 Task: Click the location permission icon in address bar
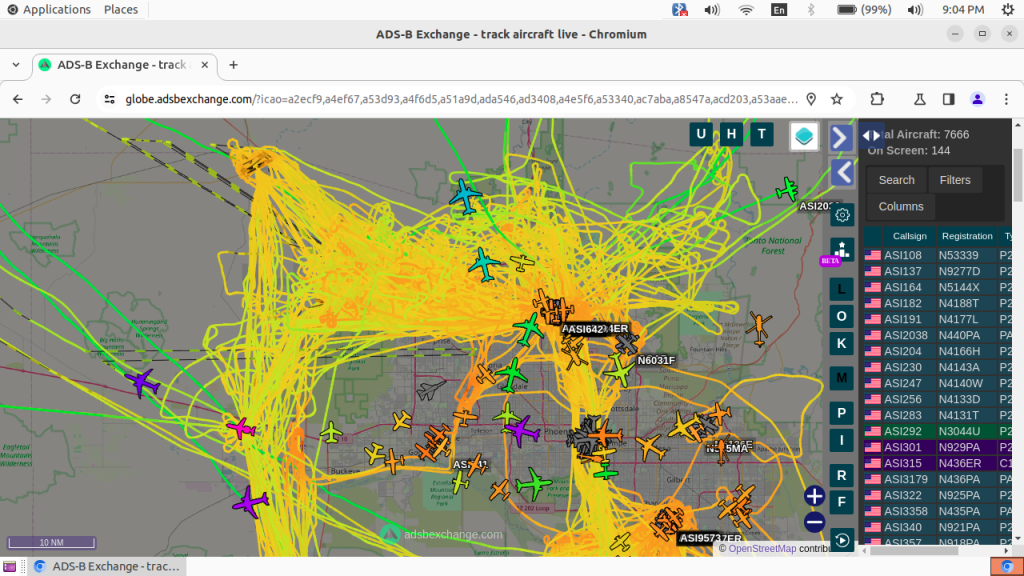click(x=811, y=99)
